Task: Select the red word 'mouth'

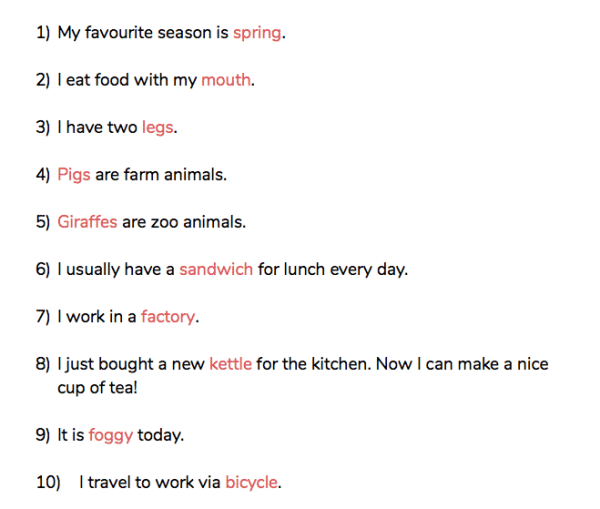Action: click(x=226, y=80)
